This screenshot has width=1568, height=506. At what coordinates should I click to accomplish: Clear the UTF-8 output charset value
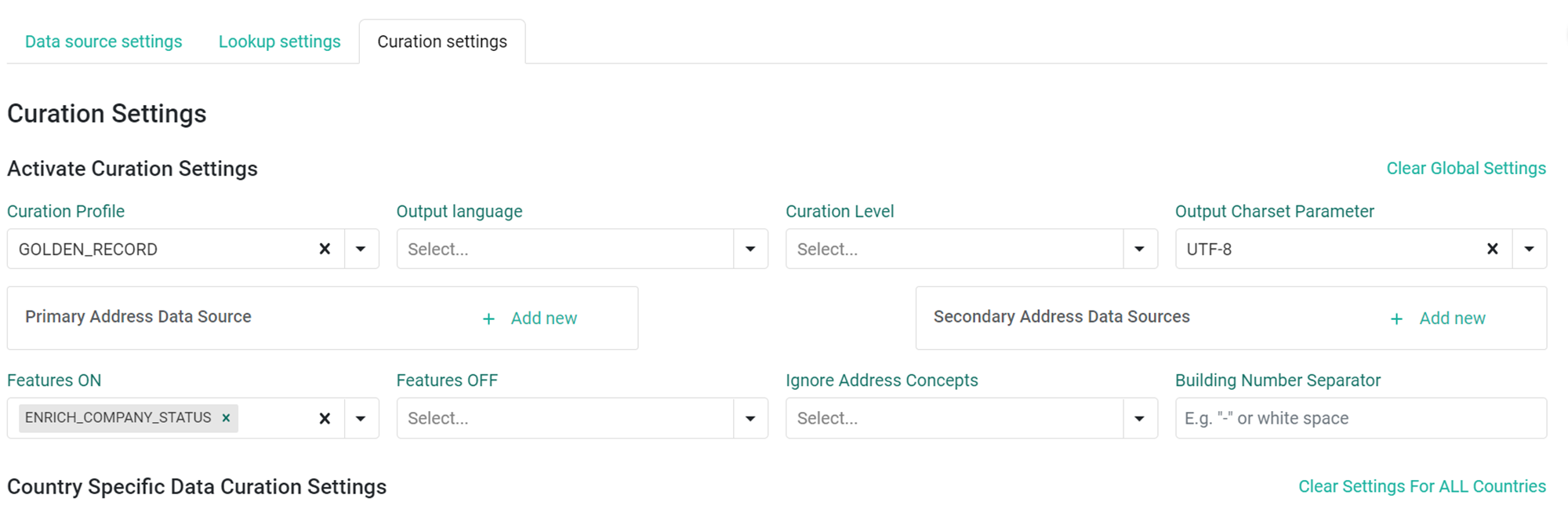[x=1493, y=249]
